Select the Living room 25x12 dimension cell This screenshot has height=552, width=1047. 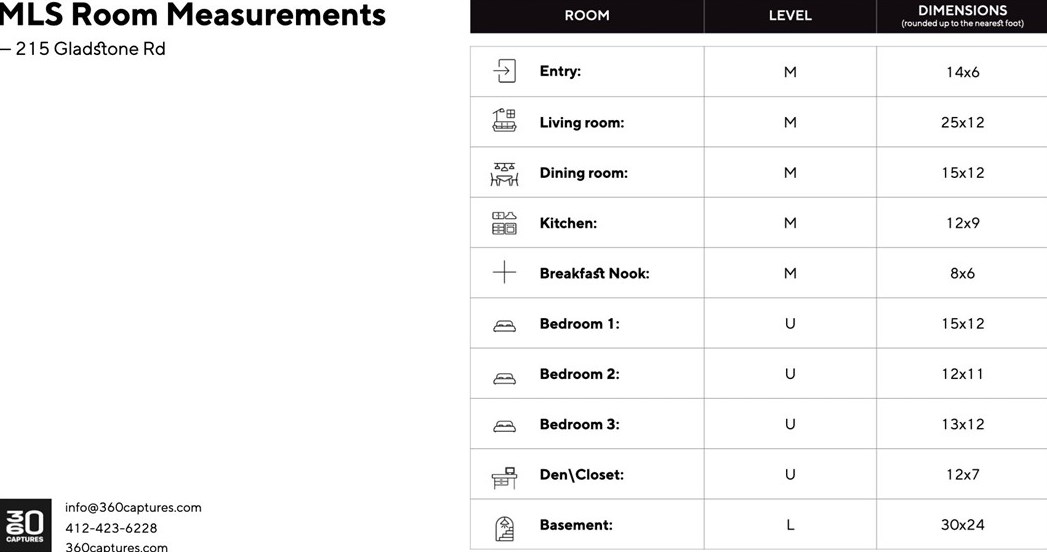(962, 122)
